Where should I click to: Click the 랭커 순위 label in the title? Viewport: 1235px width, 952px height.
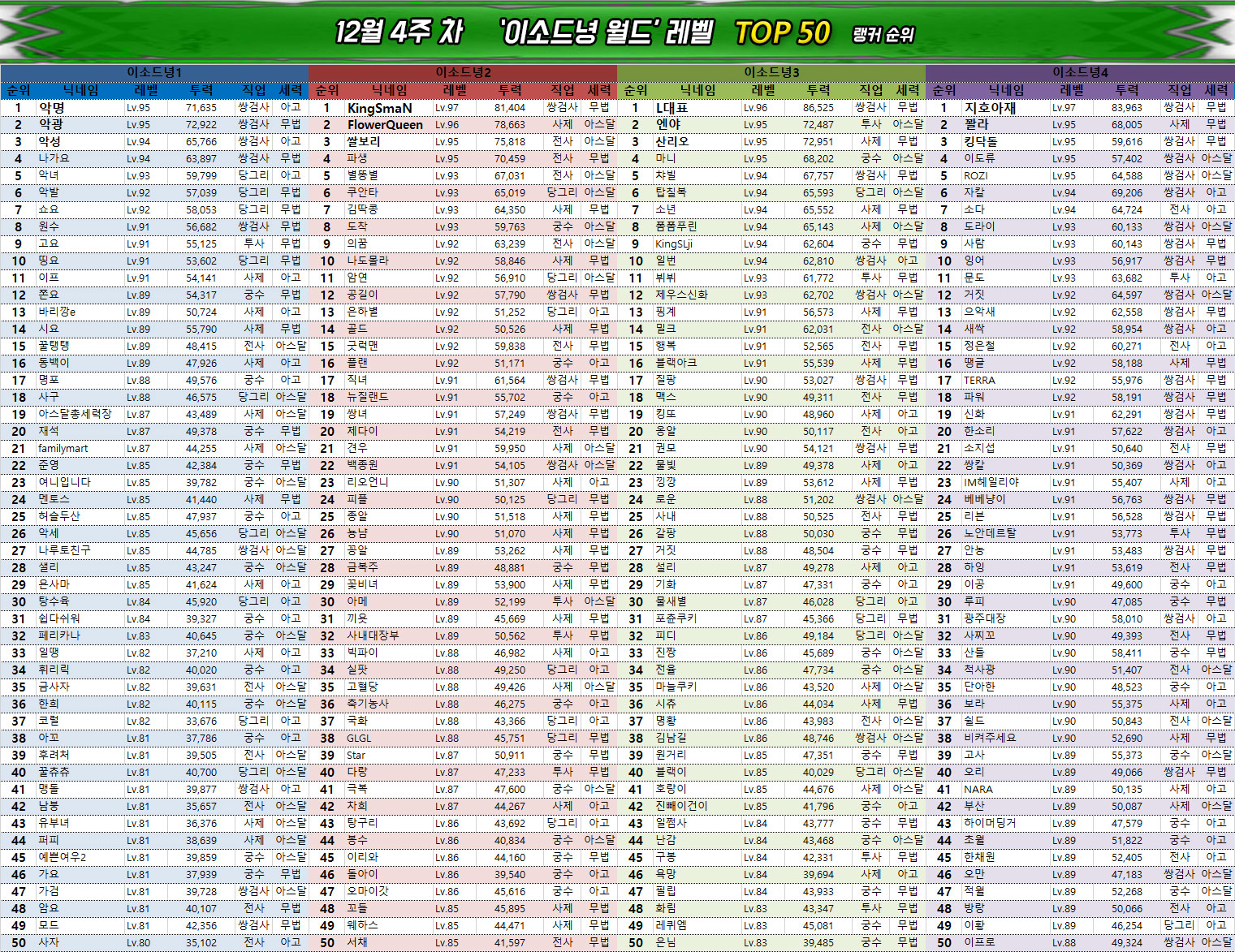click(883, 35)
